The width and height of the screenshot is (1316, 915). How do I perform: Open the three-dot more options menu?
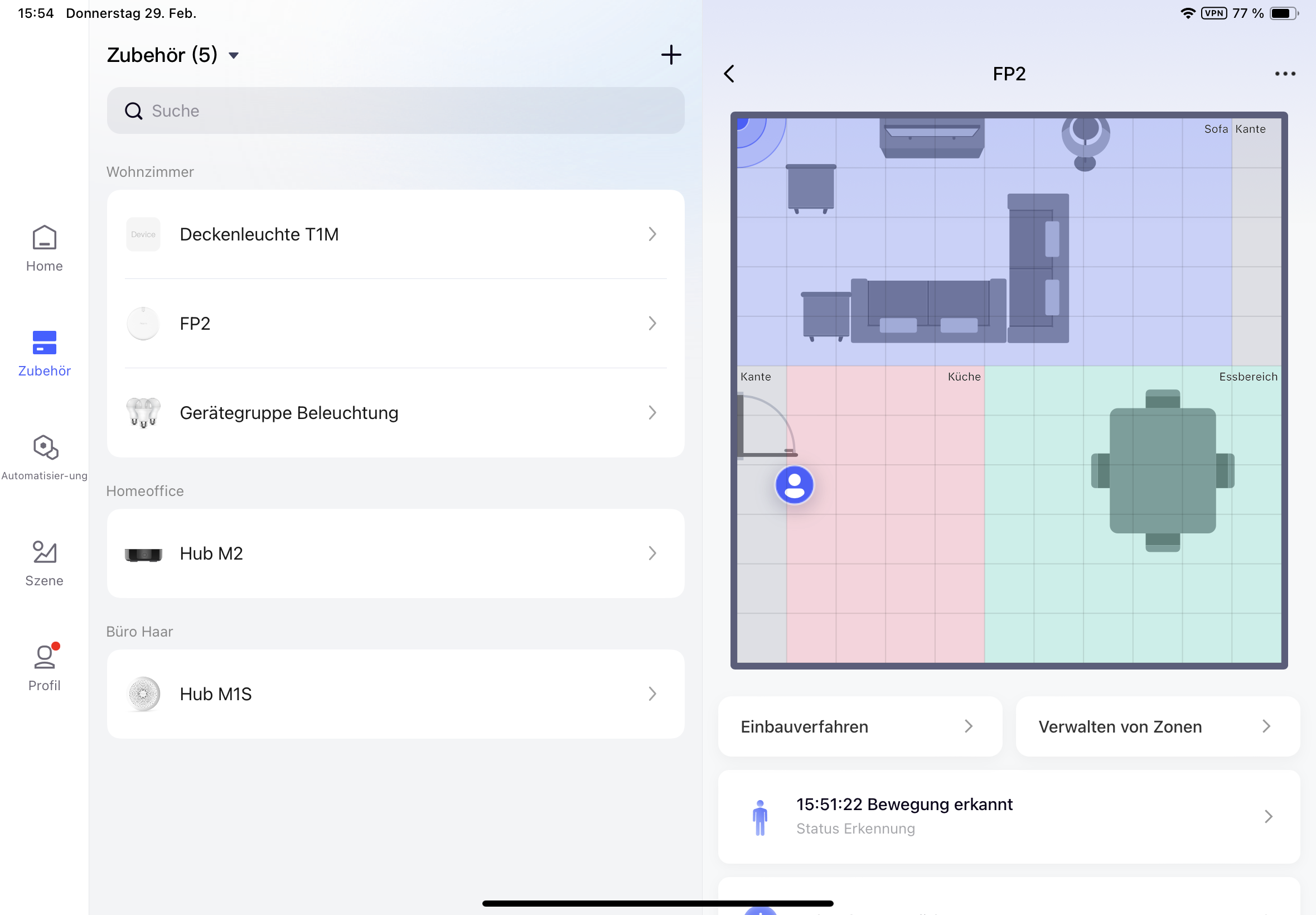pos(1284,74)
